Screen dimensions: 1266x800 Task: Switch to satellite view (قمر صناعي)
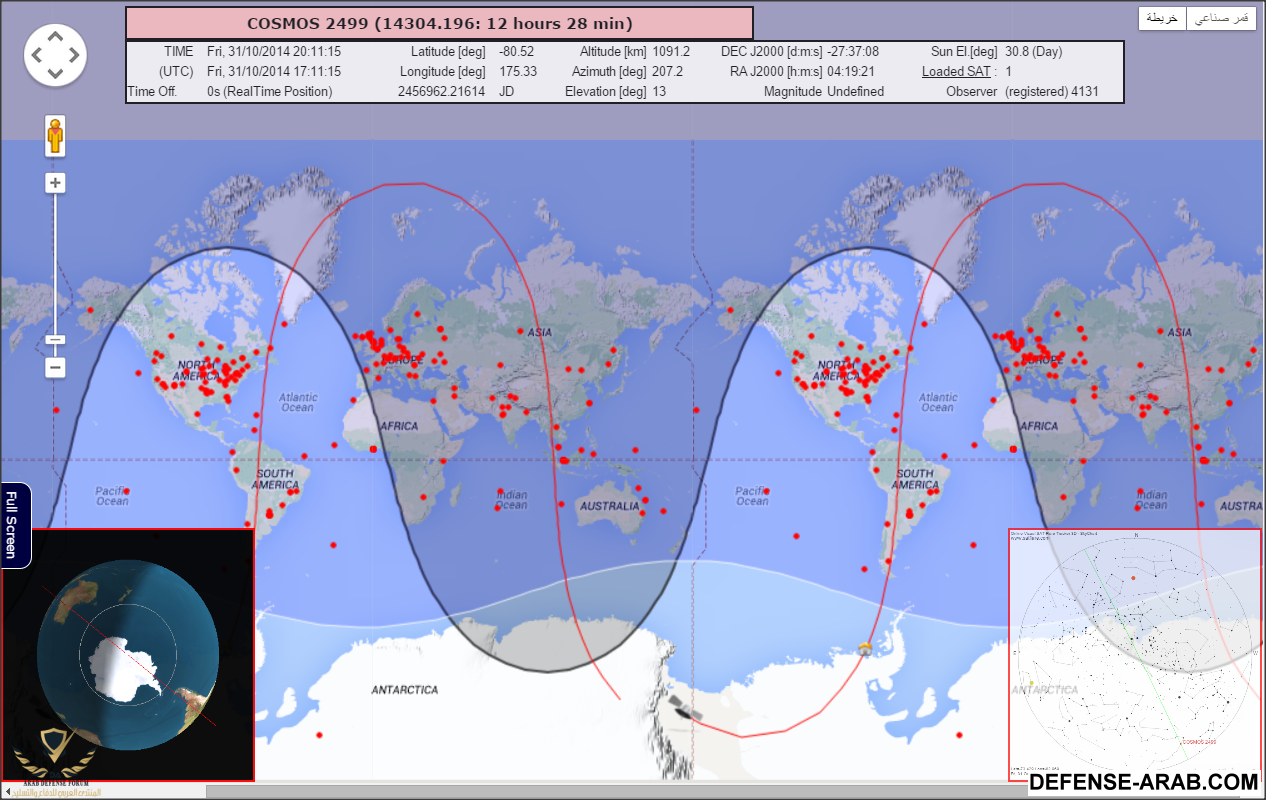tap(1221, 18)
